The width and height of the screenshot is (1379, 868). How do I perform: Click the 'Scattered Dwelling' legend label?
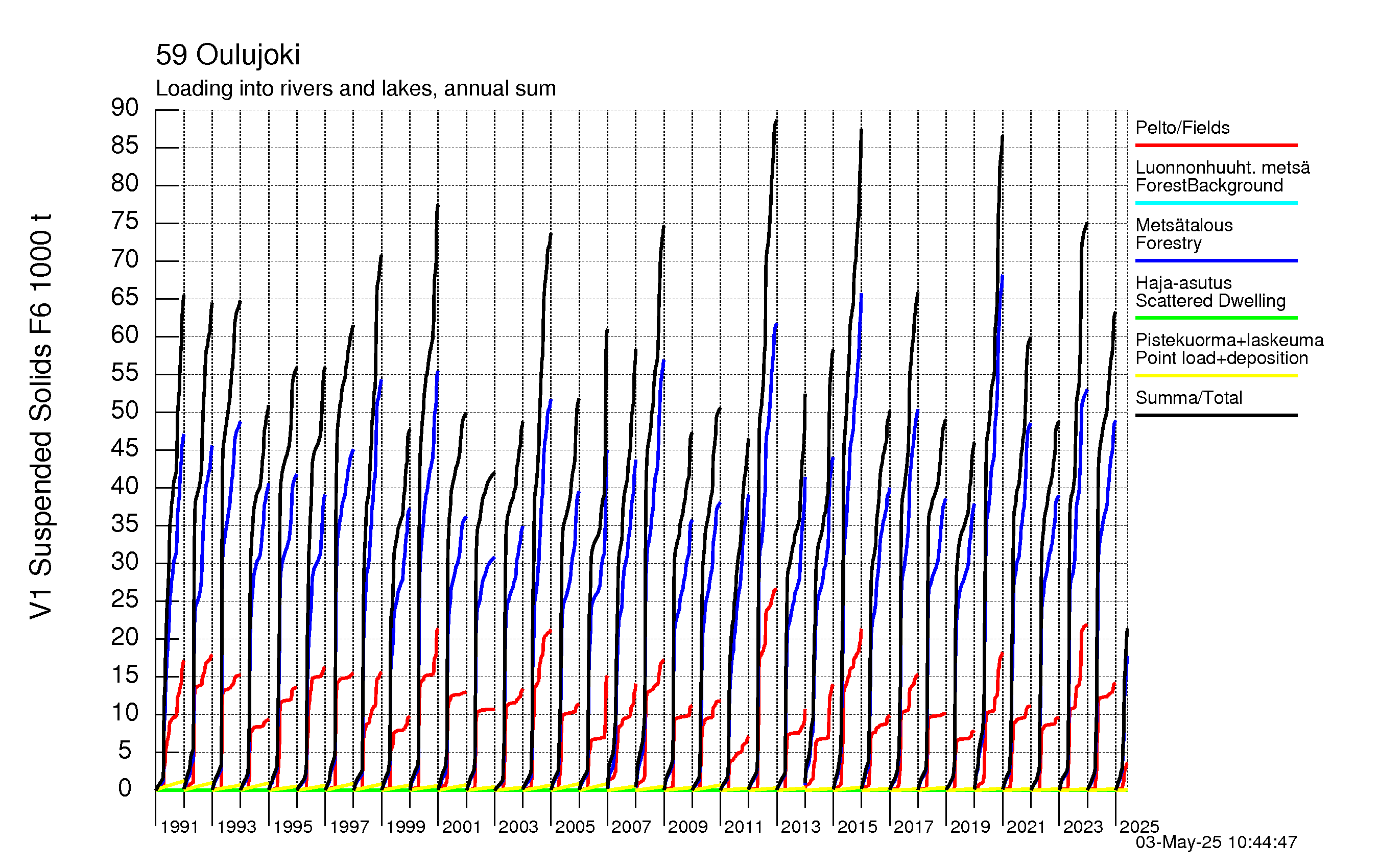(1210, 301)
